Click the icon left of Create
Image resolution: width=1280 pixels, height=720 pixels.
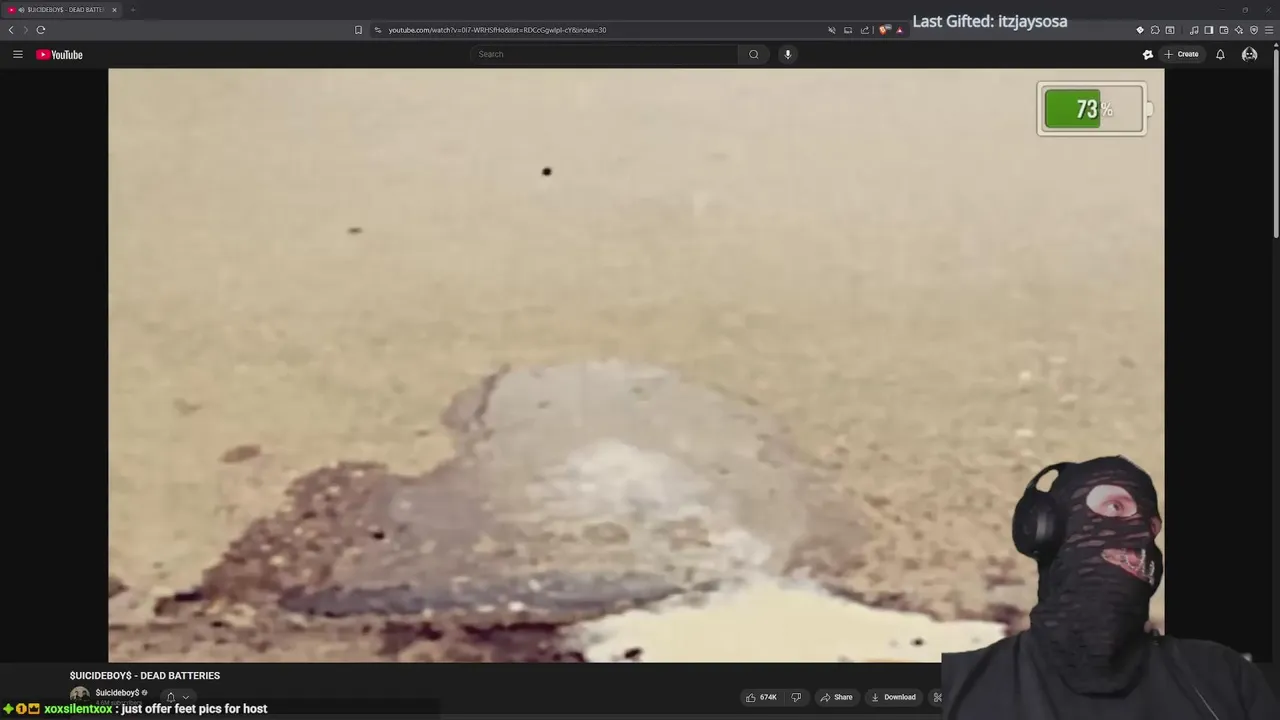(x=1148, y=54)
